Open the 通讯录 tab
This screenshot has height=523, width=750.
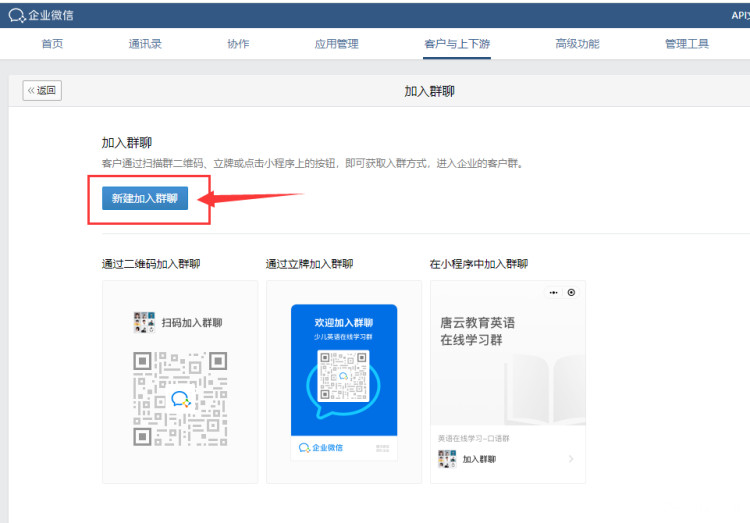[x=145, y=44]
